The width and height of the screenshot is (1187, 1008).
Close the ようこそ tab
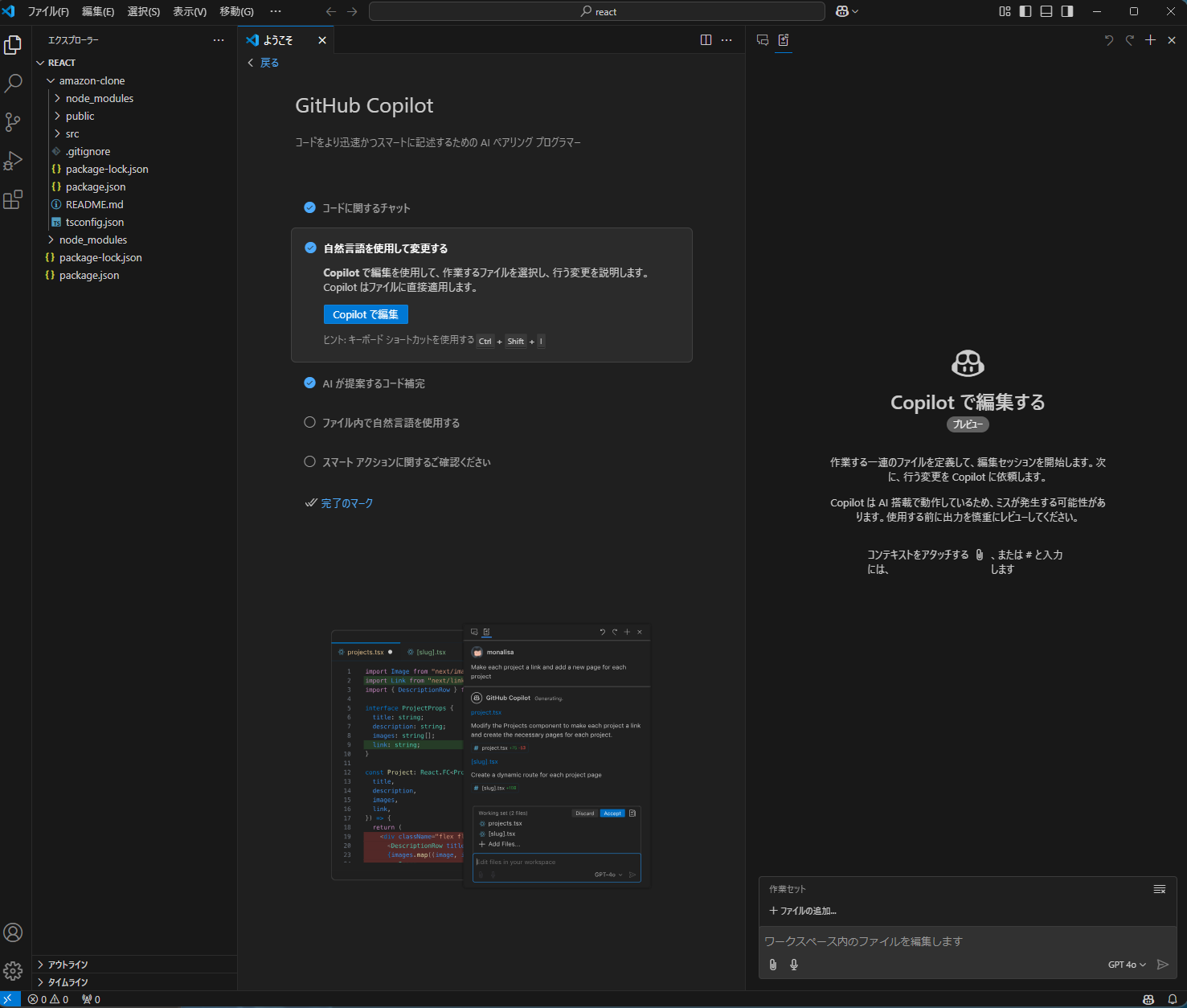click(322, 40)
